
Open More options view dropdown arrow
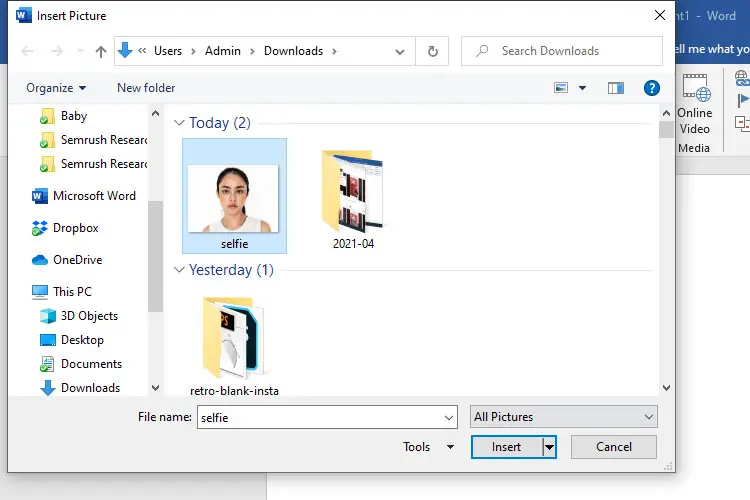[x=582, y=88]
